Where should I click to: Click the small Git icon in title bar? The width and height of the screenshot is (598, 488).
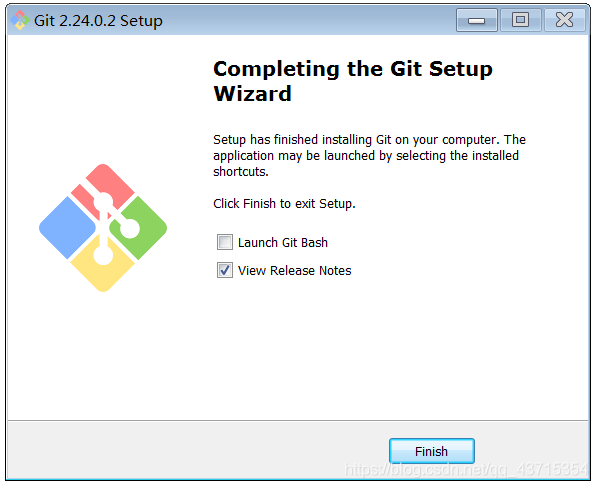click(x=19, y=20)
